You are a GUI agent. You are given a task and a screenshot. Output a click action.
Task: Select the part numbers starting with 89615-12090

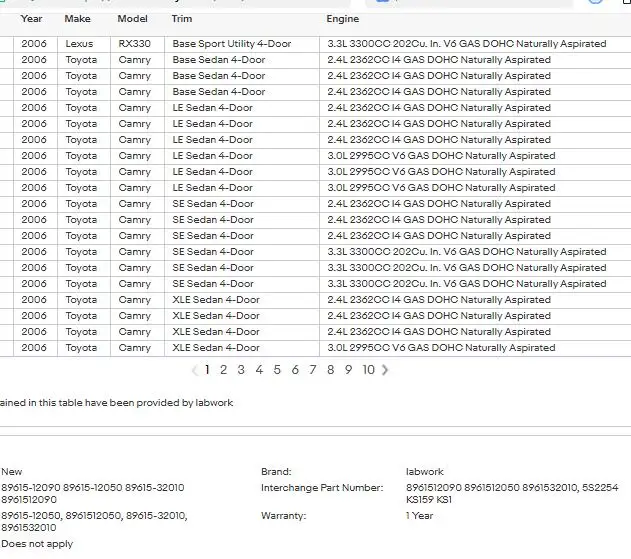click(93, 494)
